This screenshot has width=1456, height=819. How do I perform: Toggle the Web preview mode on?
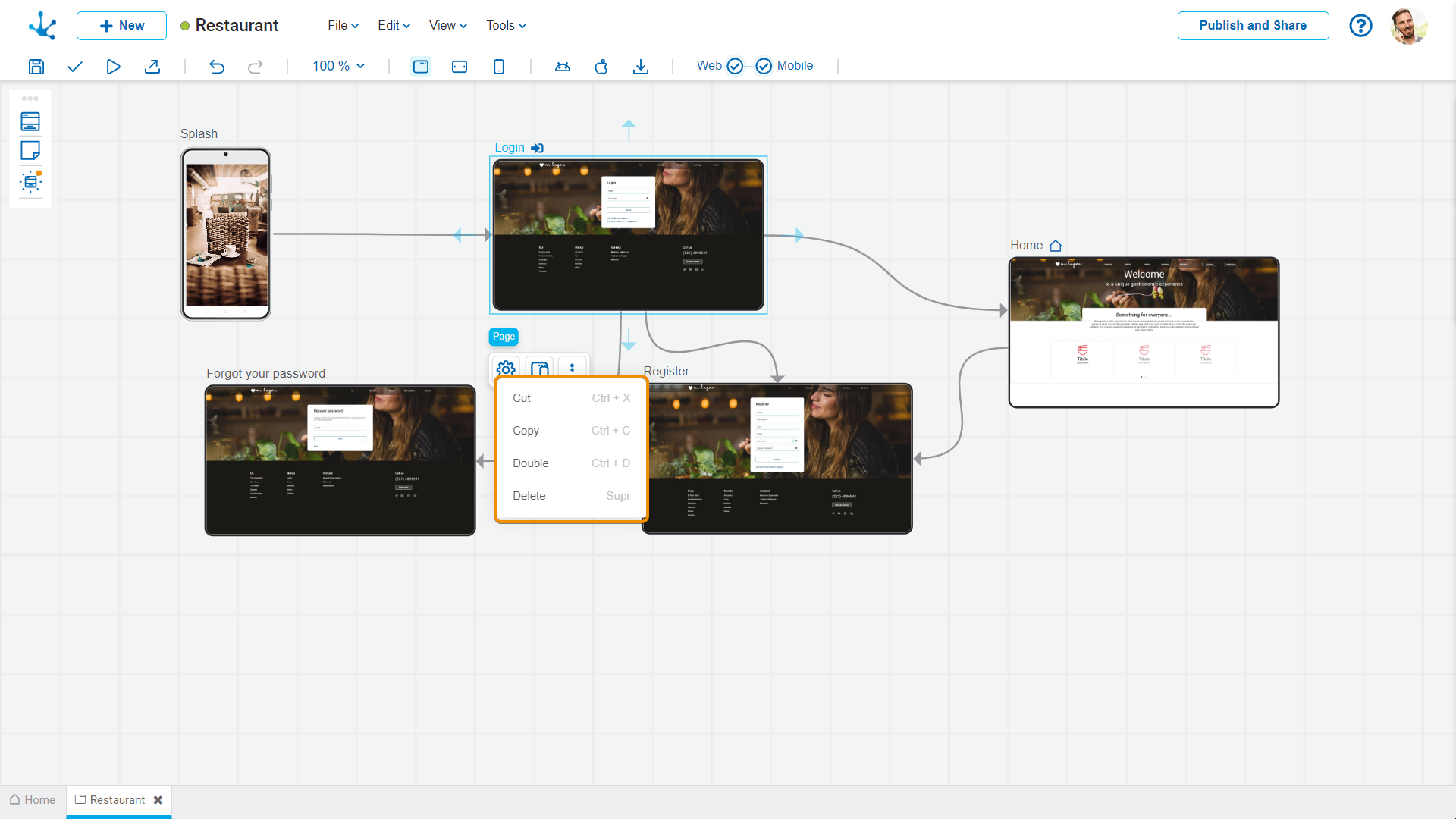pos(735,66)
